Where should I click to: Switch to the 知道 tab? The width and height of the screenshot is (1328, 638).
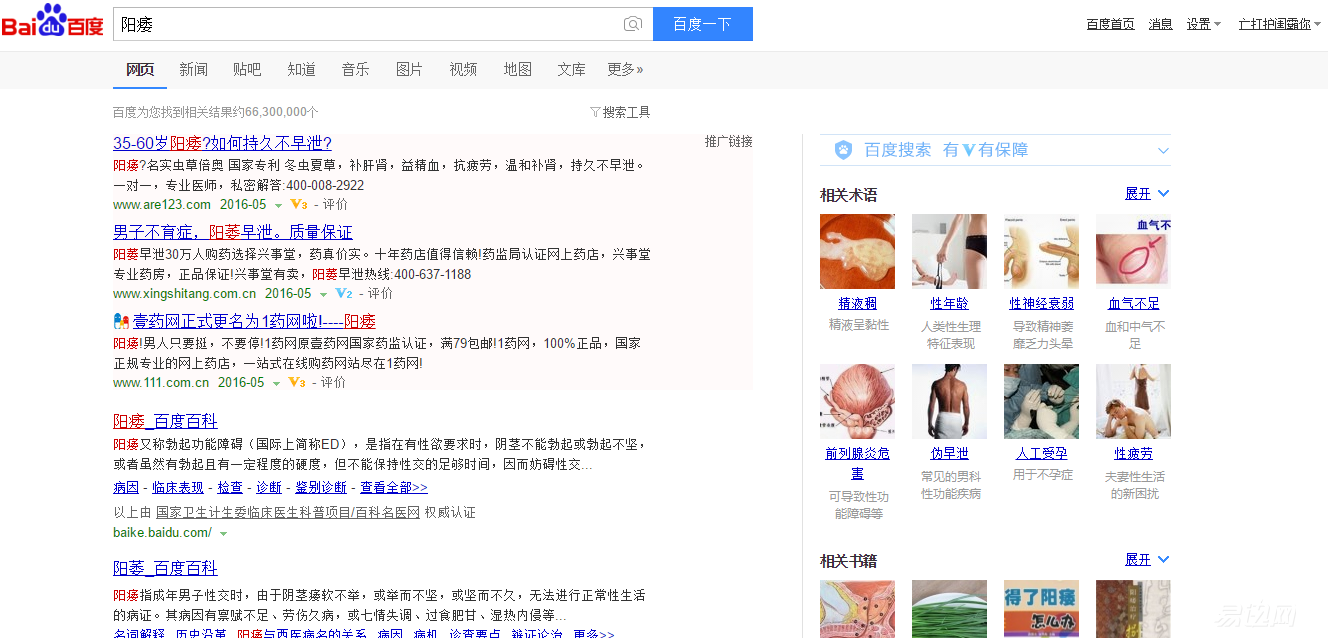click(301, 69)
